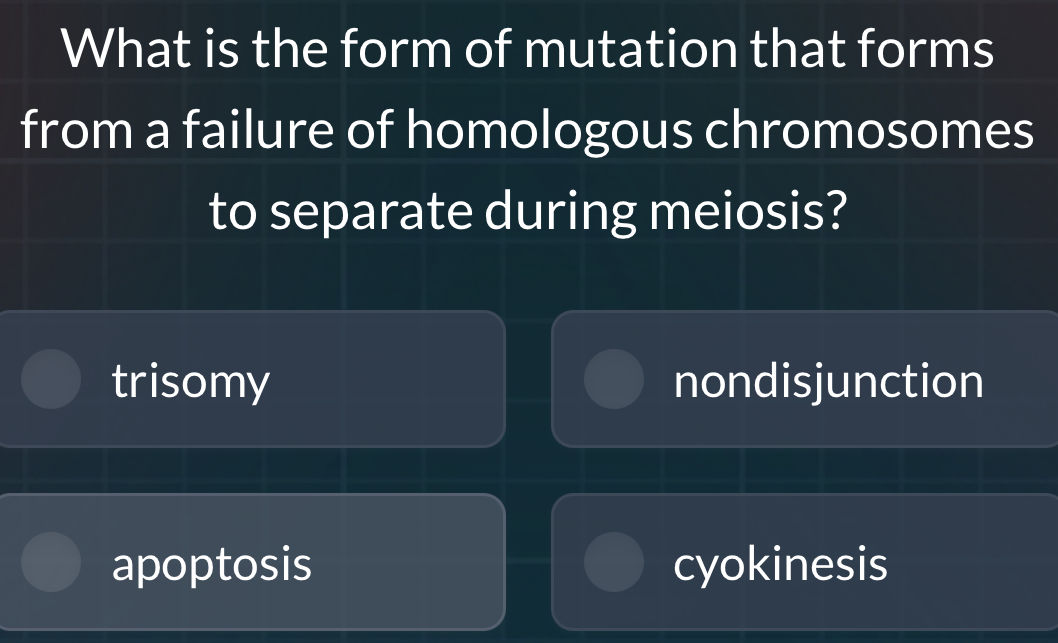Click the quiz question text

[529, 128]
